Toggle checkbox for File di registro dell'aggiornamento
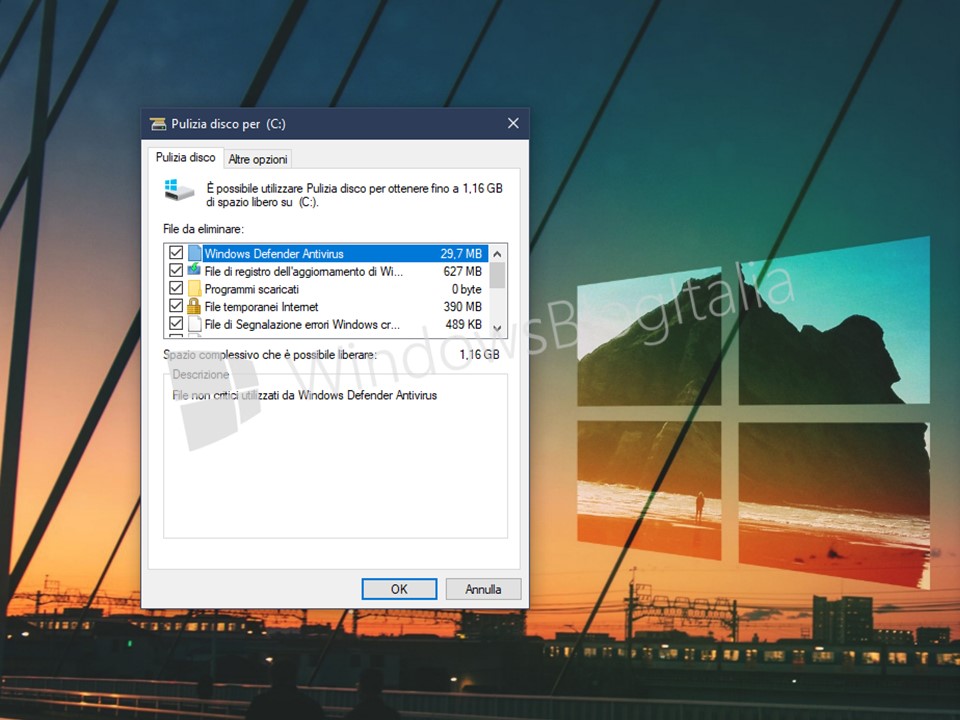This screenshot has height=720, width=960. (176, 271)
